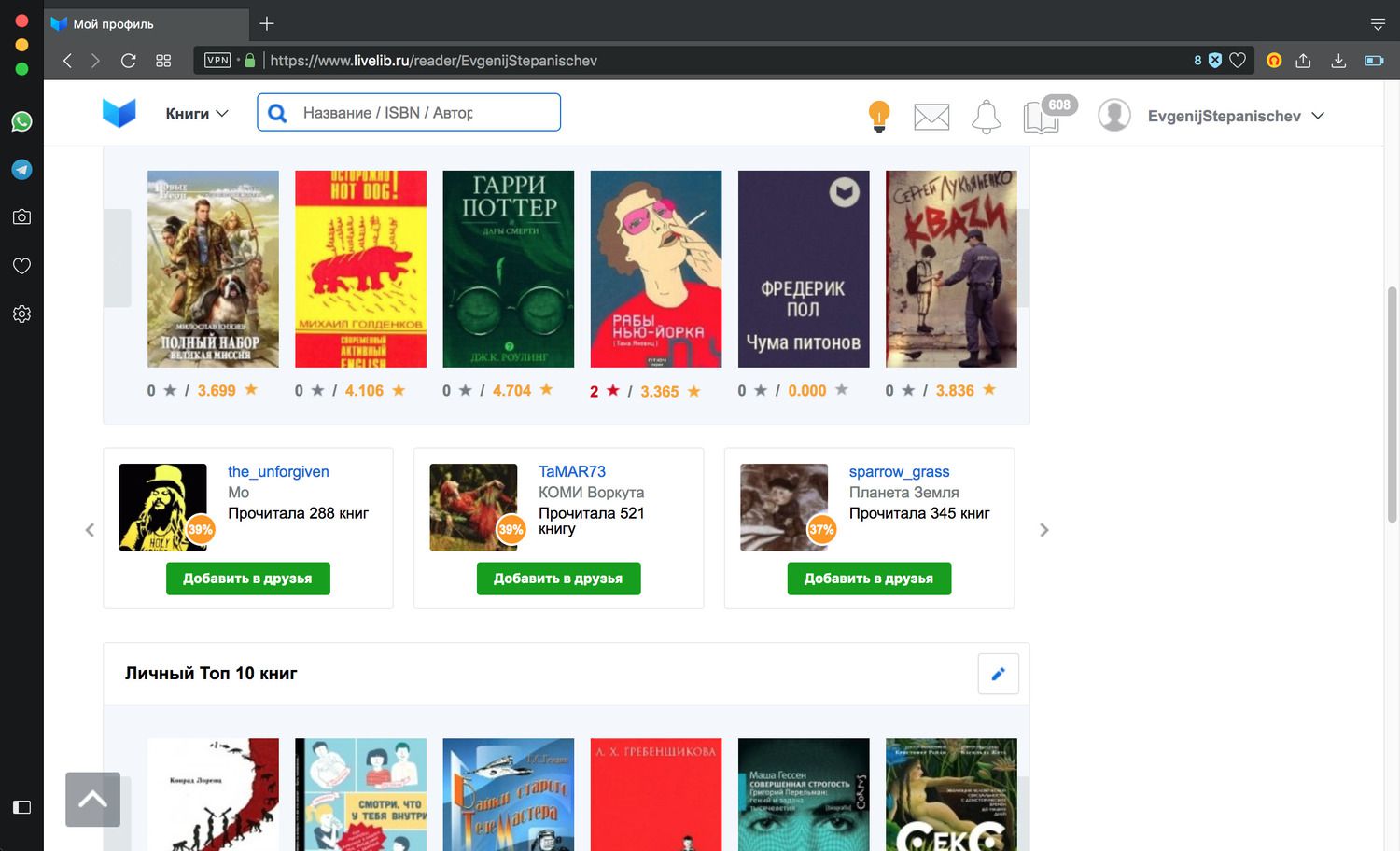Viewport: 1400px width, 851px height.
Task: Expand the Книги dropdown menu
Action: pyautogui.click(x=197, y=114)
